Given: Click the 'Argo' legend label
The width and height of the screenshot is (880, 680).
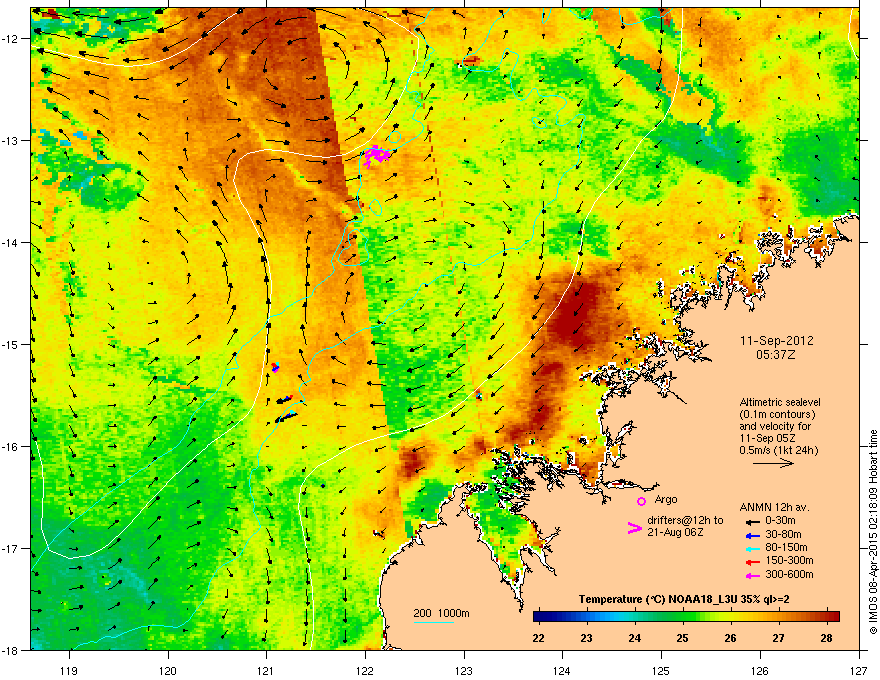Looking at the screenshot, I should click(x=666, y=499).
